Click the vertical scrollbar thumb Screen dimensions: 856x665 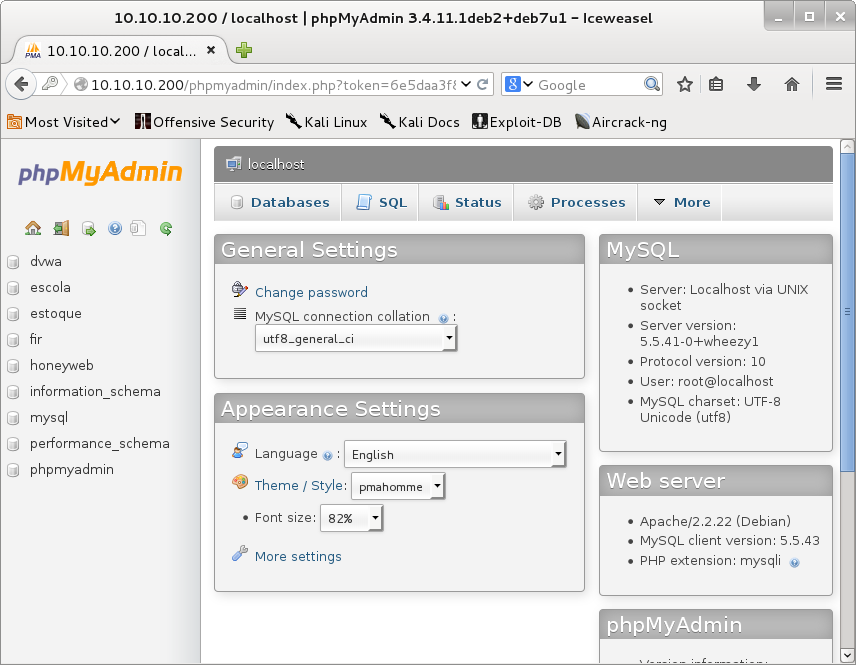pos(847,312)
